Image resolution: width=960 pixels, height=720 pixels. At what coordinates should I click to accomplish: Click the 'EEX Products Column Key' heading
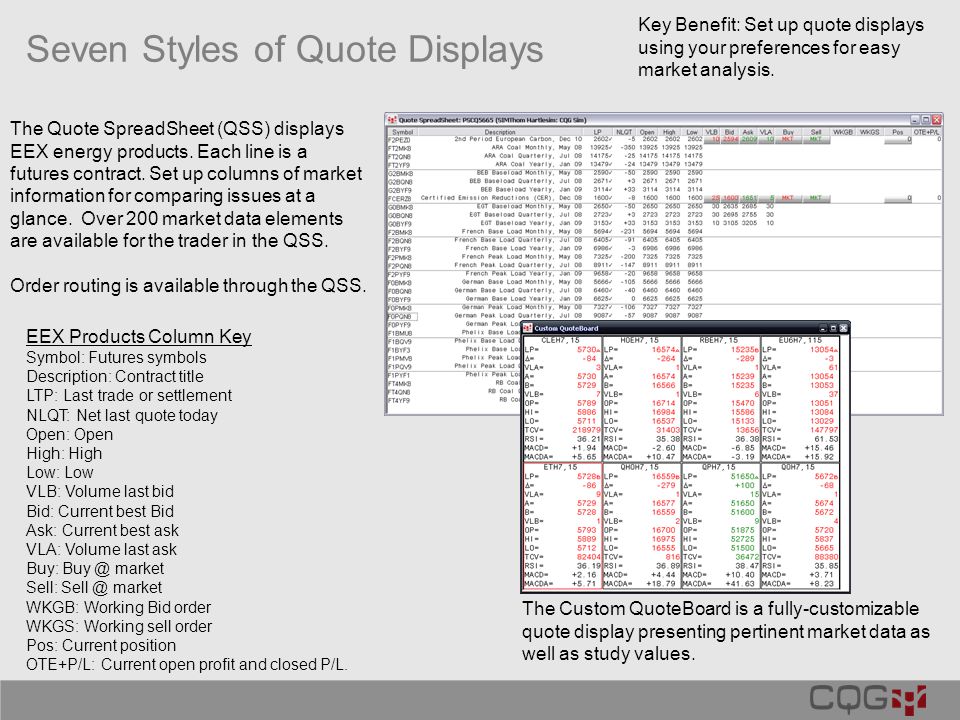click(x=139, y=336)
